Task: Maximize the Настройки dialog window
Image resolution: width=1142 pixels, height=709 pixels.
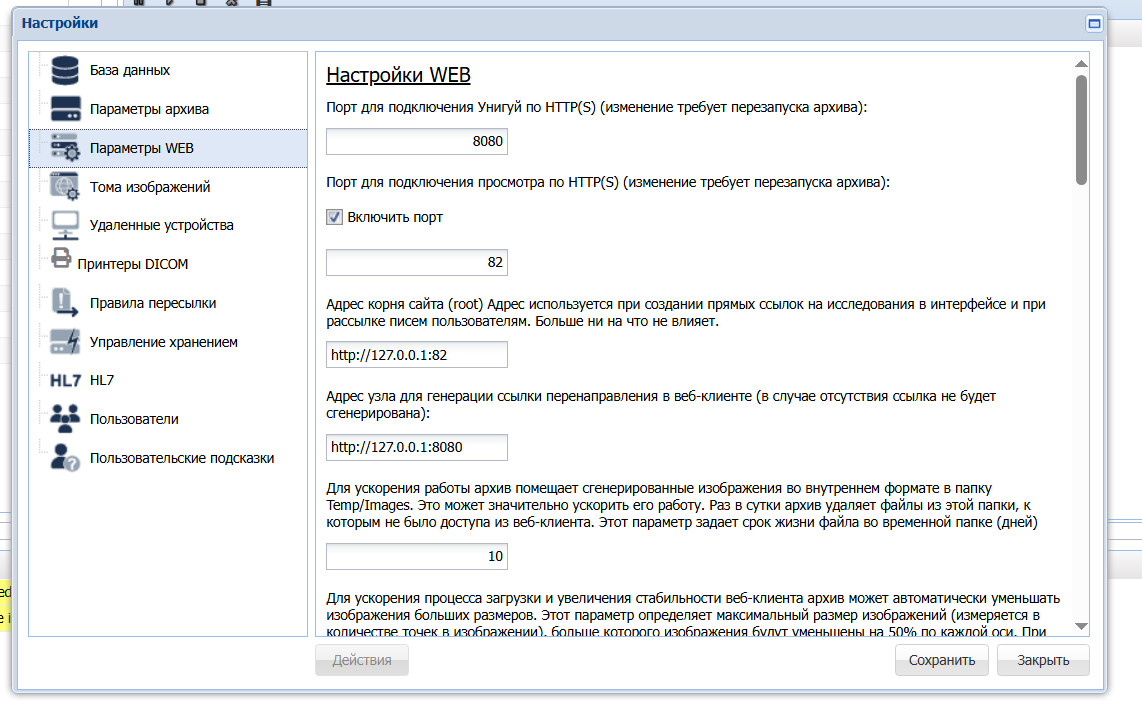Action: tap(1094, 24)
